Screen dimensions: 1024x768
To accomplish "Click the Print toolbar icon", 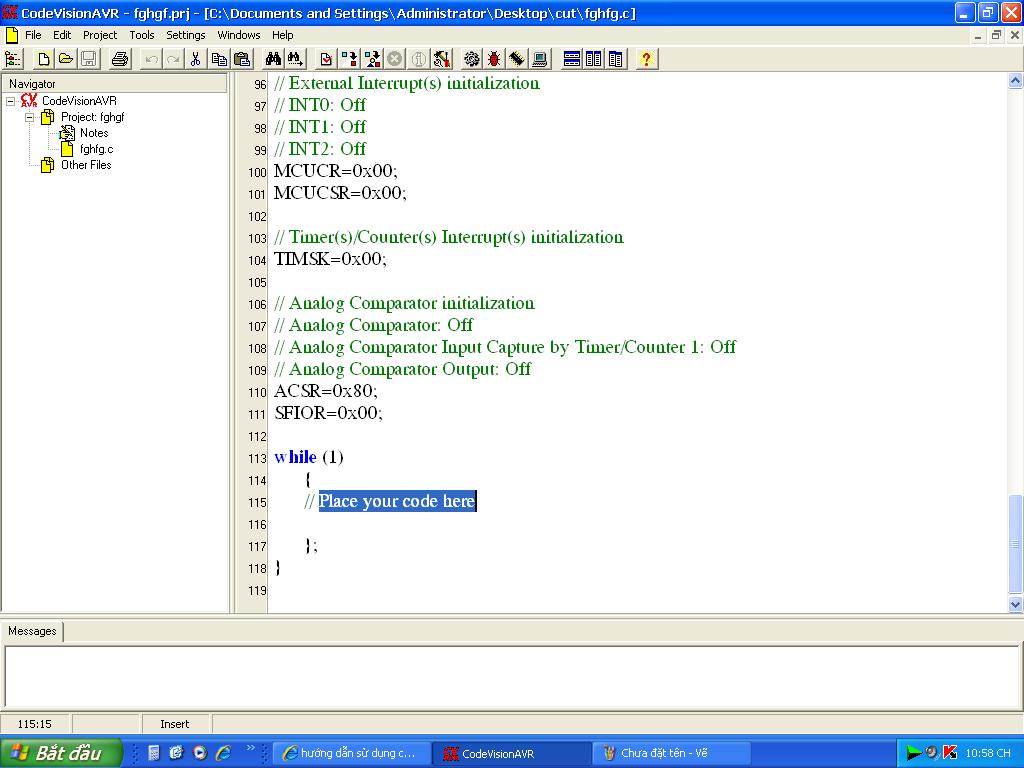I will coord(120,59).
